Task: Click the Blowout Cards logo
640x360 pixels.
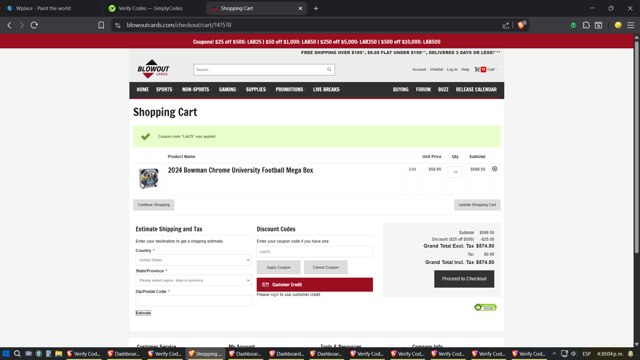Action: click(x=153, y=69)
